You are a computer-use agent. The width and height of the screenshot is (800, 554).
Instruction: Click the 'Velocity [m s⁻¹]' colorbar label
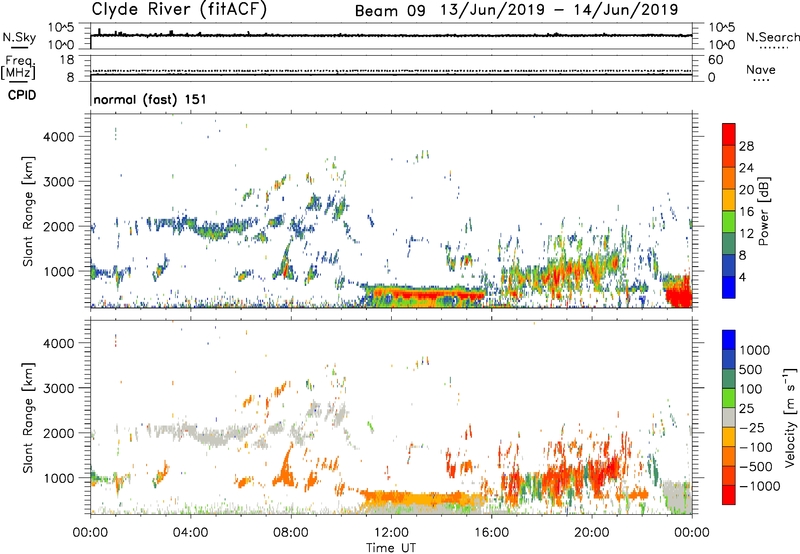790,417
